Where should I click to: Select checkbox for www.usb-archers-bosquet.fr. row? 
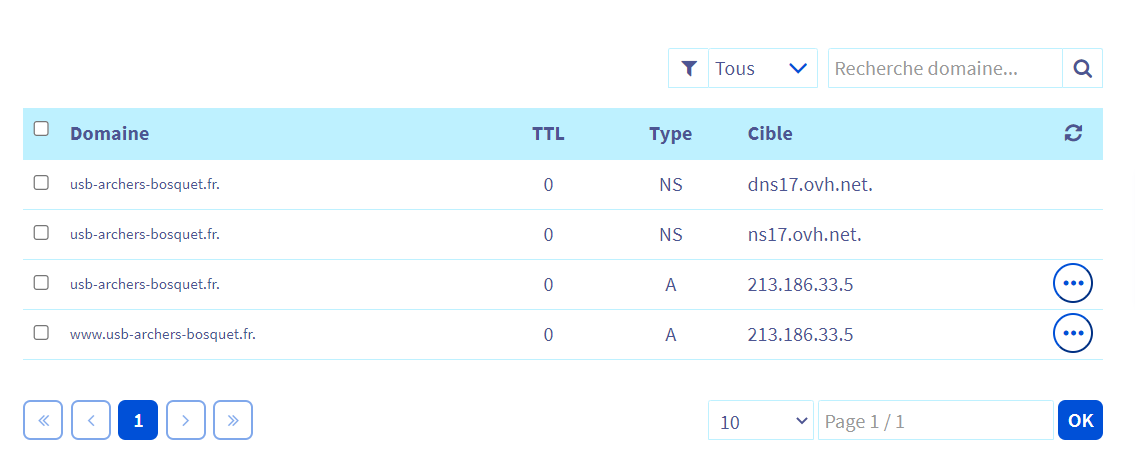click(x=41, y=333)
